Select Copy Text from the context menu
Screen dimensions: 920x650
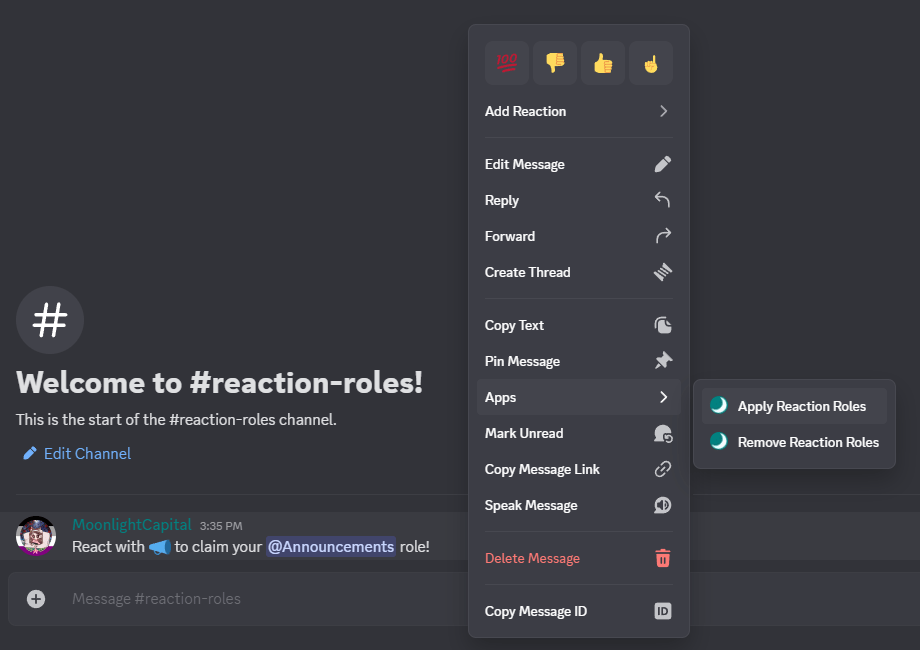coord(514,325)
